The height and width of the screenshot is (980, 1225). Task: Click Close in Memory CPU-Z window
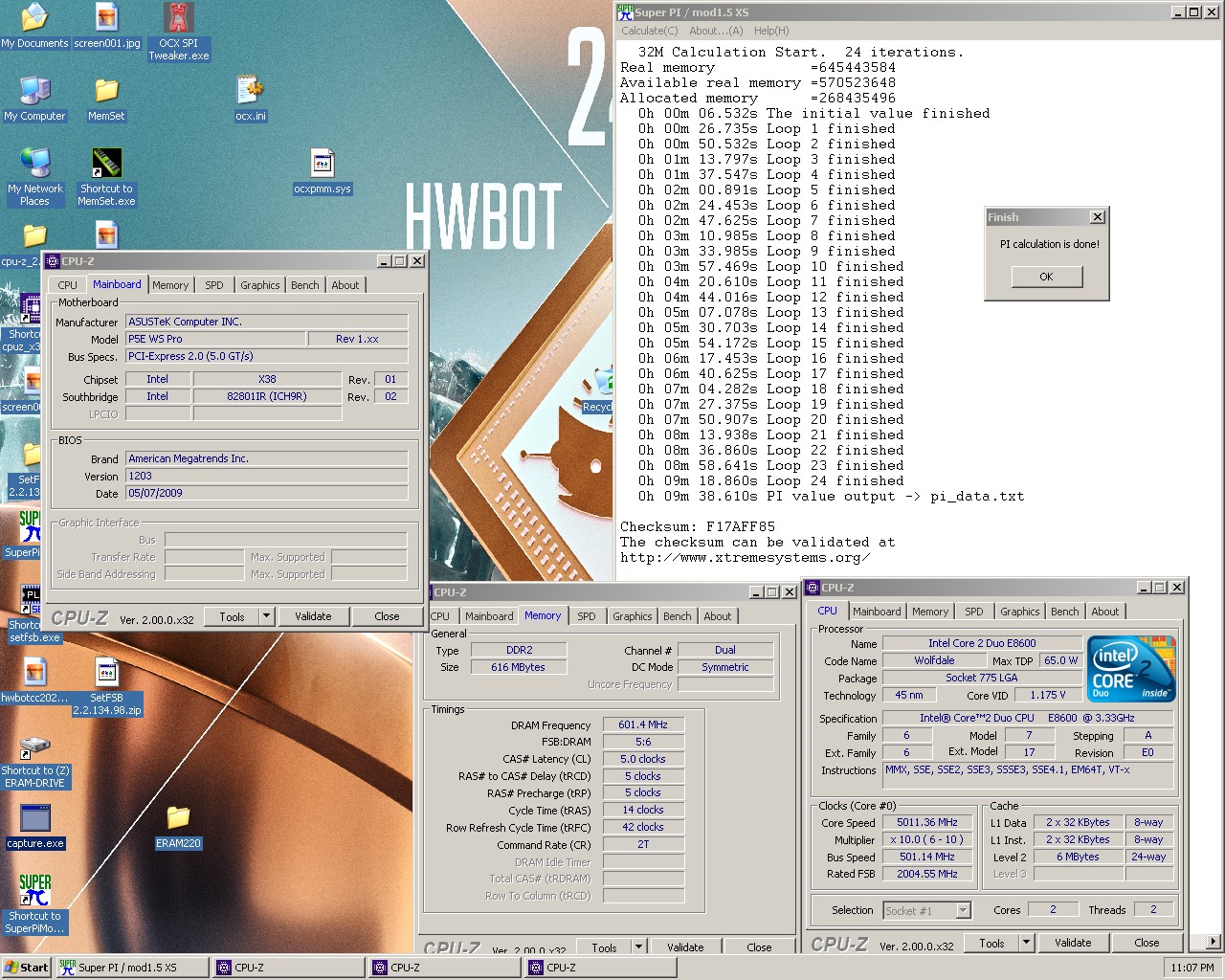(x=759, y=947)
